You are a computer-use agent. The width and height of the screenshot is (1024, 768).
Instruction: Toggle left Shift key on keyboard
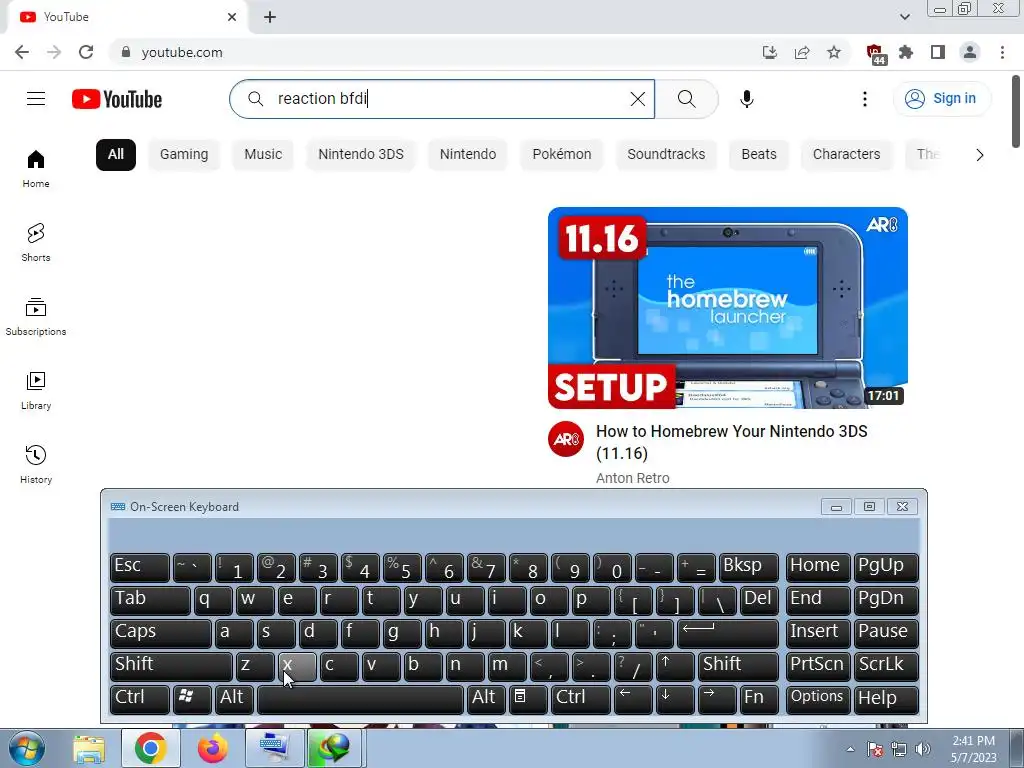tap(170, 665)
